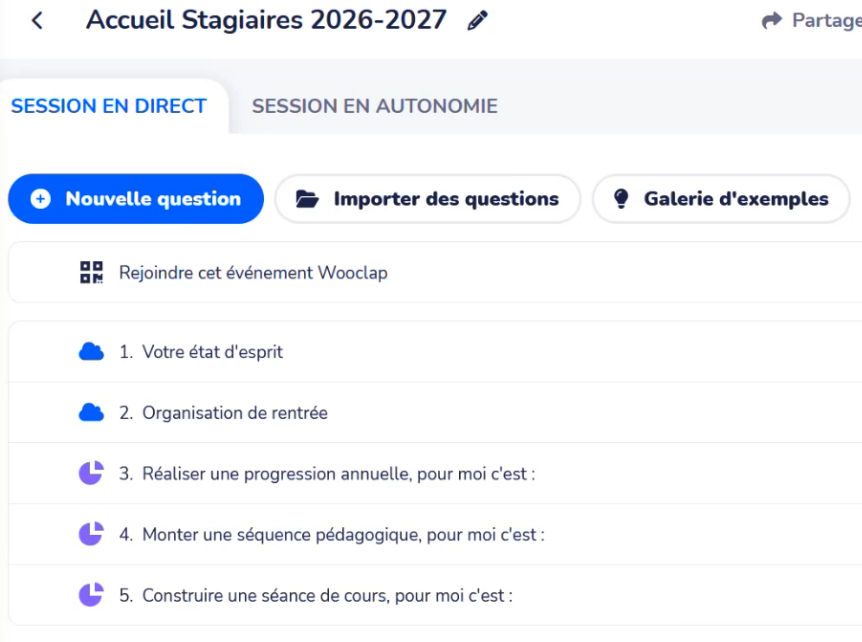Click the lightbulb icon for Galerie d'exemples

pos(621,198)
